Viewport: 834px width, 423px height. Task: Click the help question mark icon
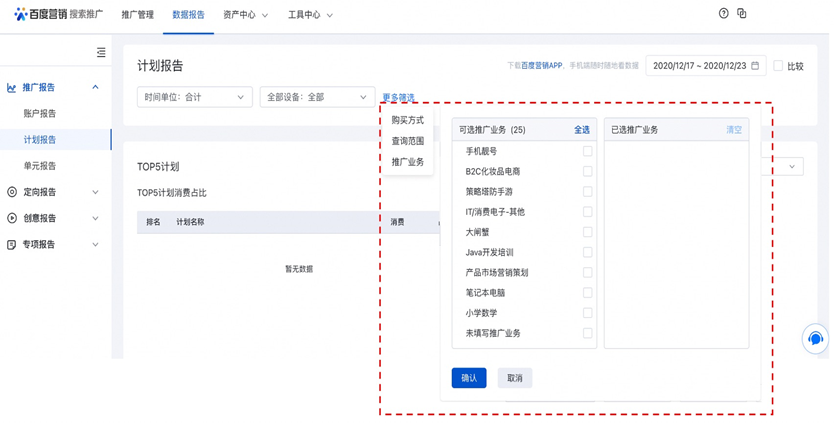723,14
